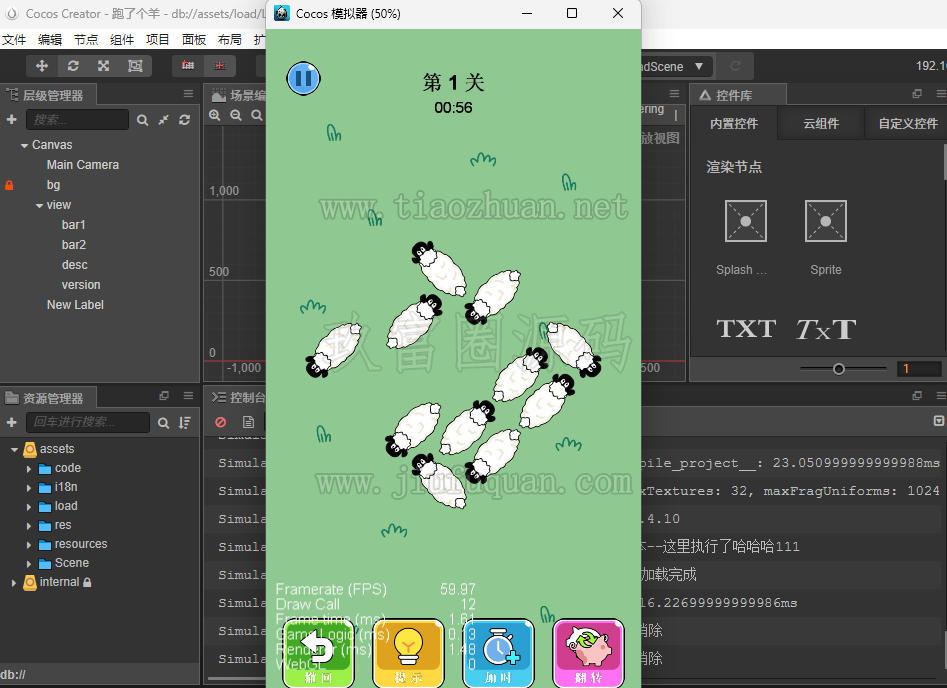Select desc node in hierarchy
This screenshot has width=947, height=688.
click(x=74, y=265)
